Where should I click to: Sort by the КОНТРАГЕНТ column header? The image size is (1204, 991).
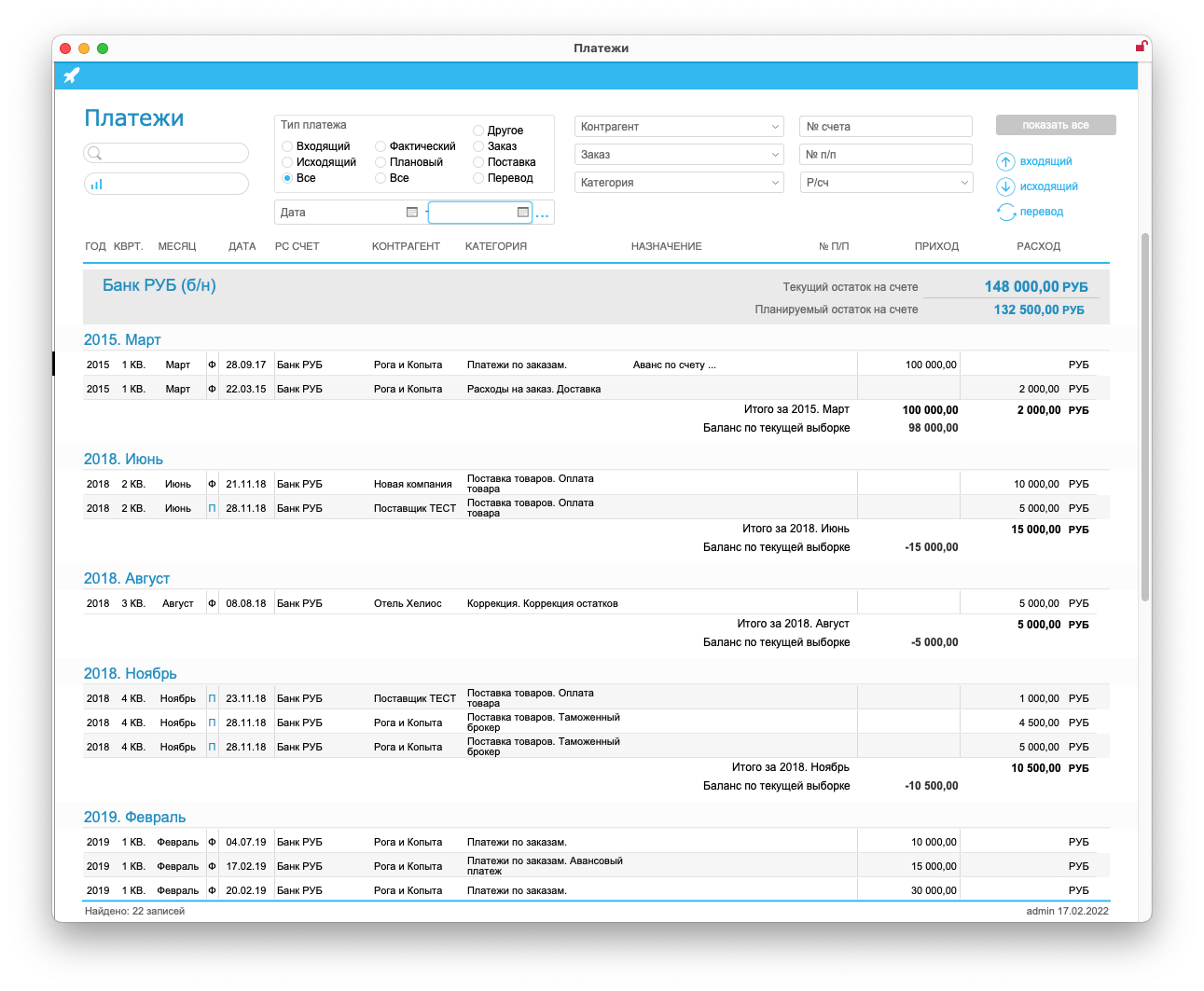click(x=406, y=246)
